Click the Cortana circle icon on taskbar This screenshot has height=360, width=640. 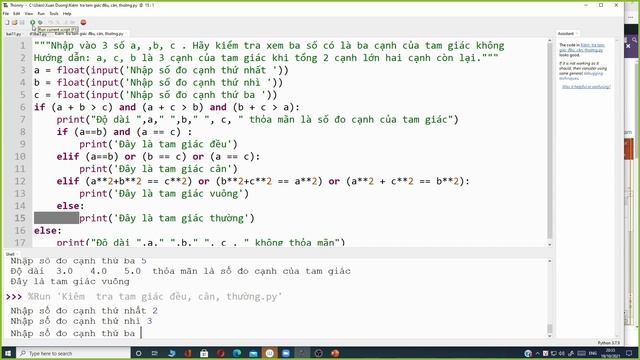pos(138,353)
